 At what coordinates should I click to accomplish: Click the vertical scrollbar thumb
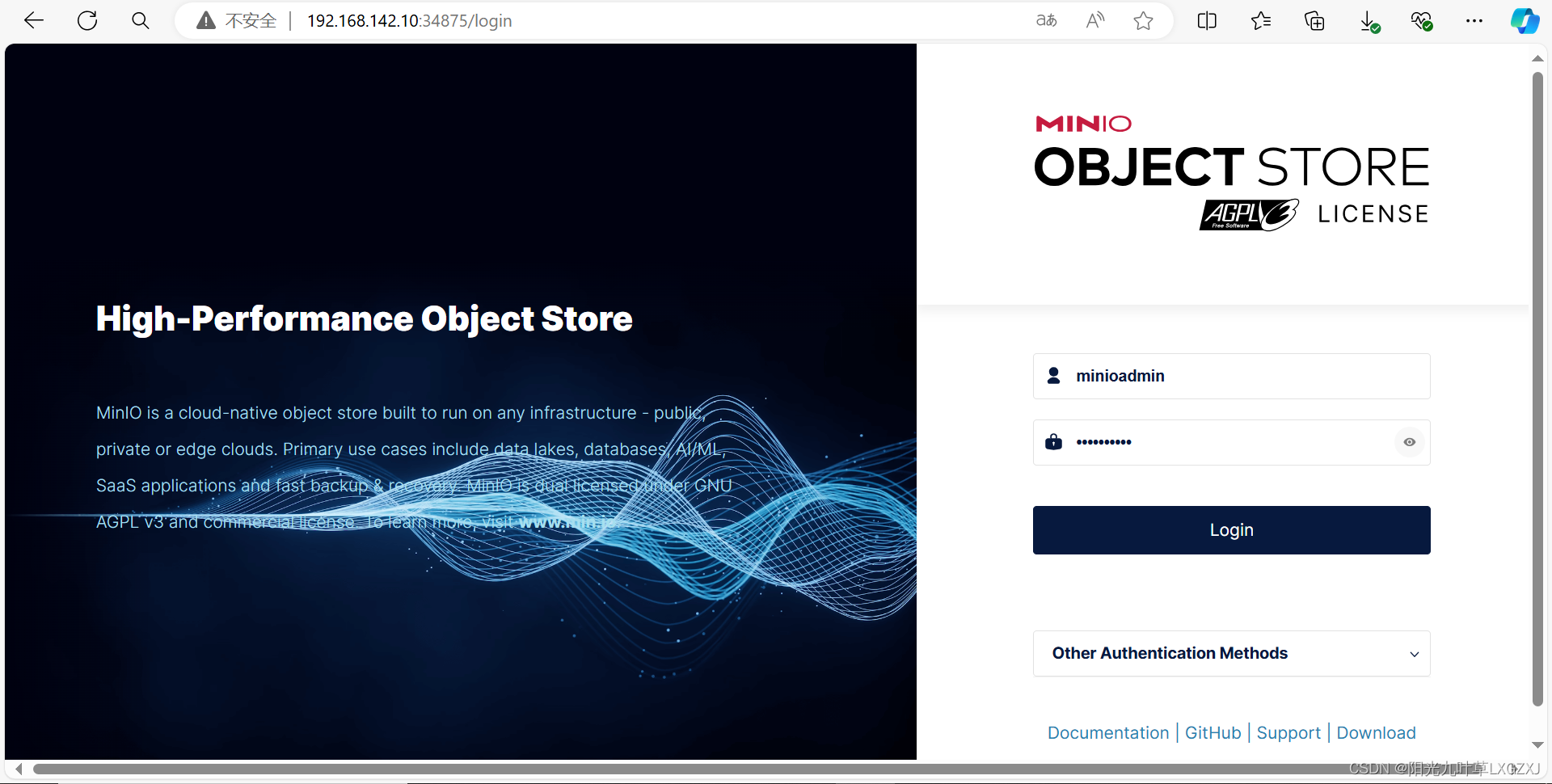[1537, 388]
